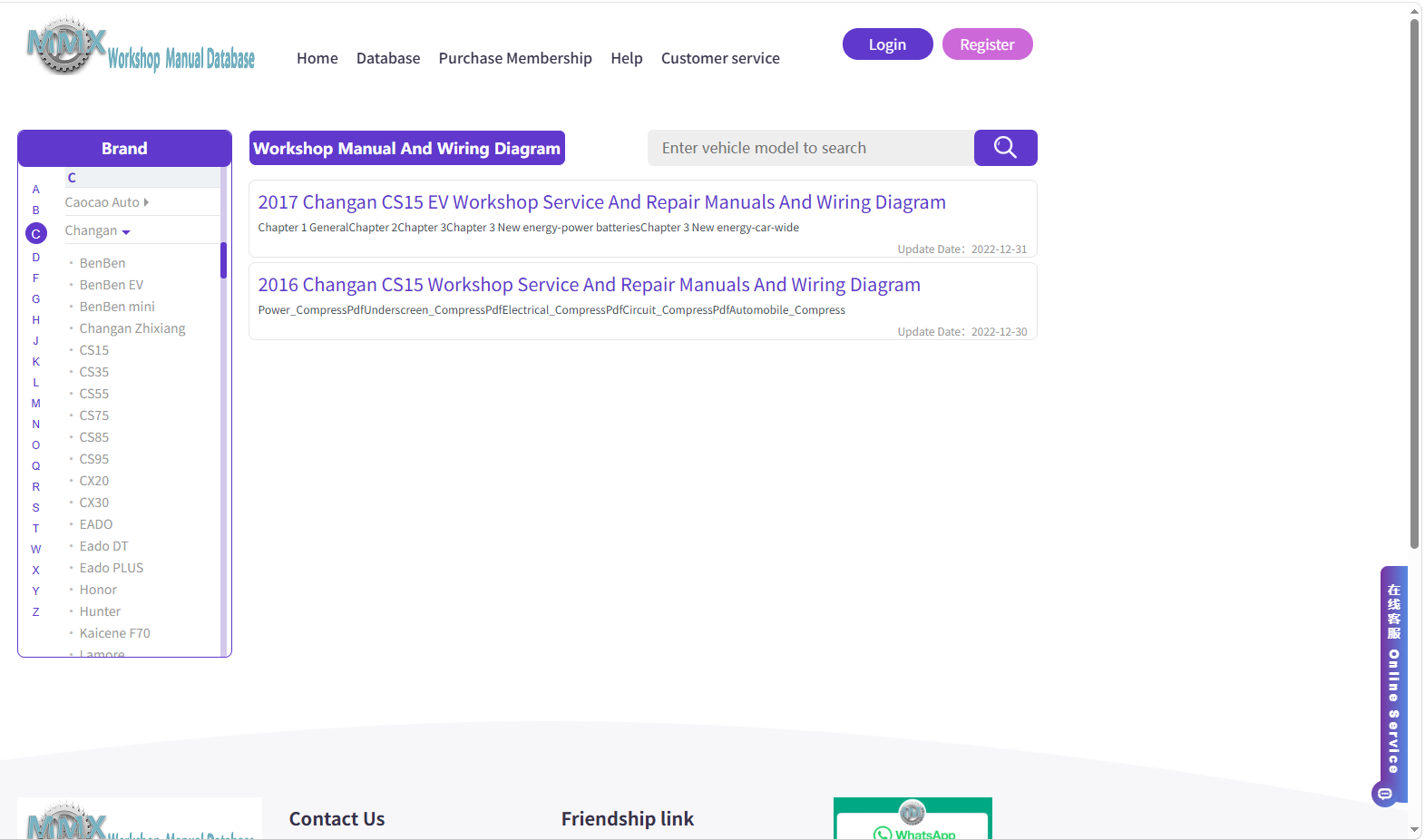The height and width of the screenshot is (840, 1425).
Task: Open the EADO model
Action: tap(96, 524)
